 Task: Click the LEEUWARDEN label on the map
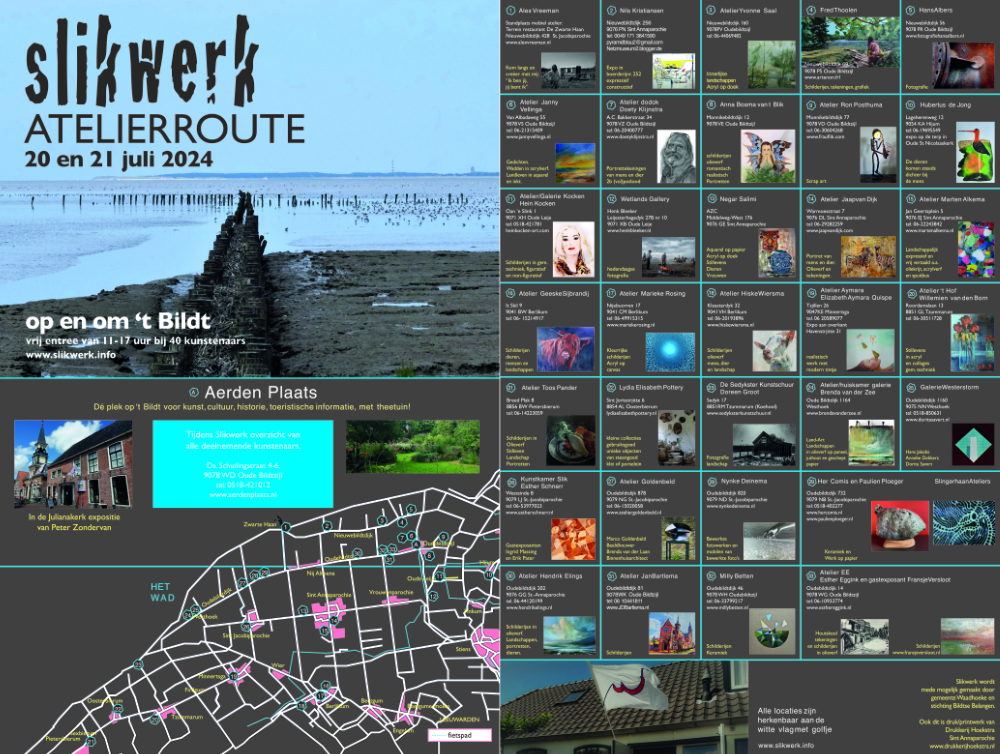click(x=460, y=720)
